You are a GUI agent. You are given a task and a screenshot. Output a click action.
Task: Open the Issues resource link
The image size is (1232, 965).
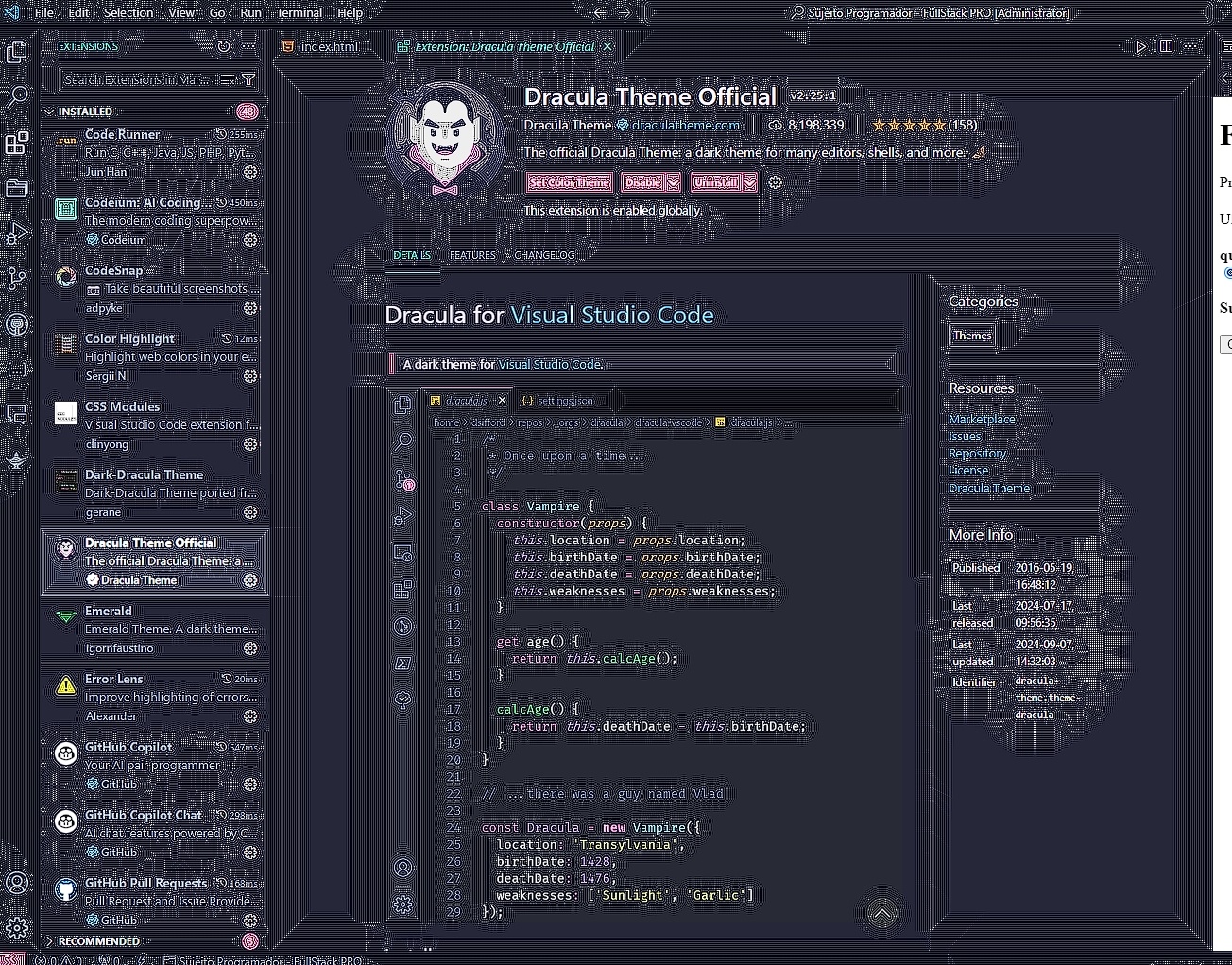pyautogui.click(x=965, y=436)
